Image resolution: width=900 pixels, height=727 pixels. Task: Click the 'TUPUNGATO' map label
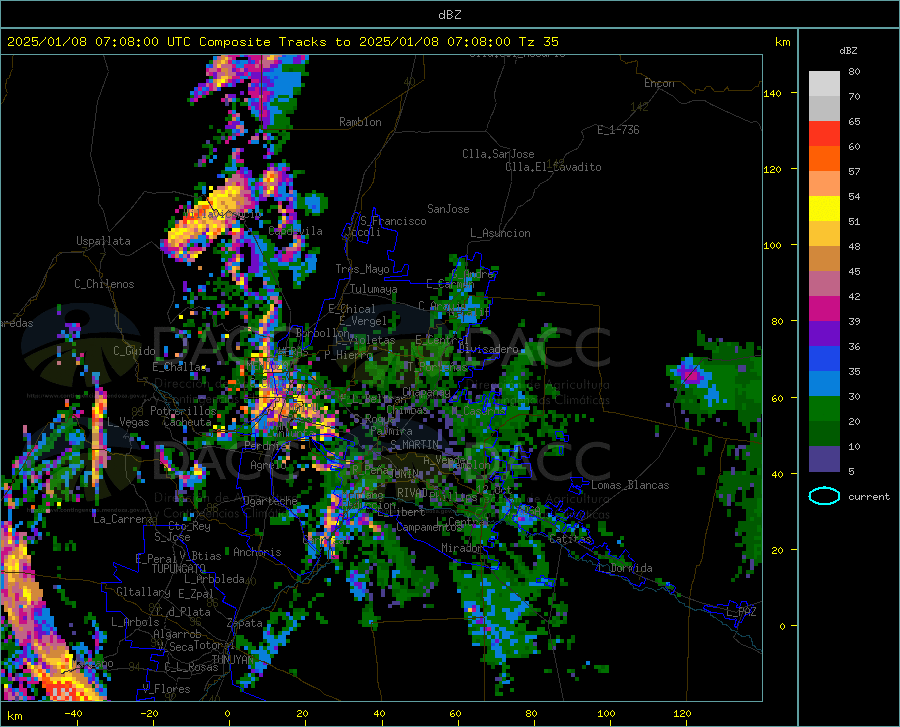(179, 569)
